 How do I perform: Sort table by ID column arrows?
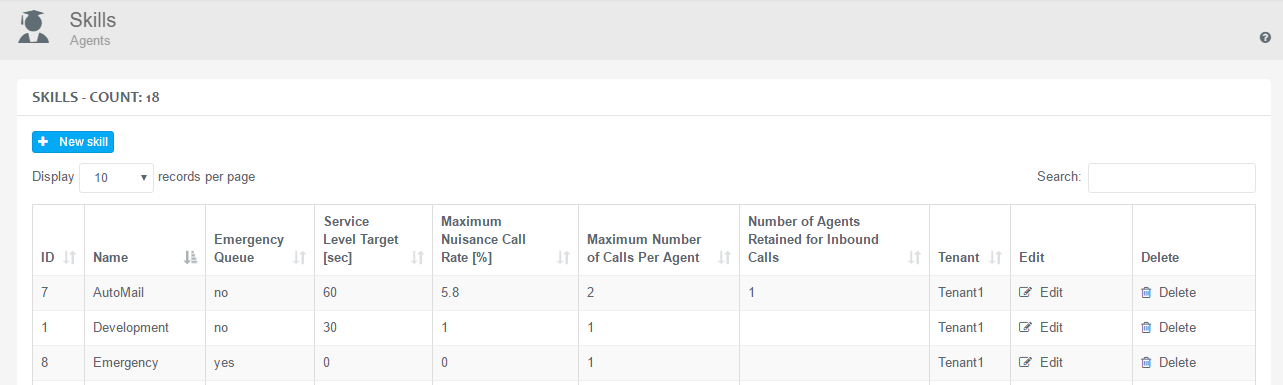point(70,257)
